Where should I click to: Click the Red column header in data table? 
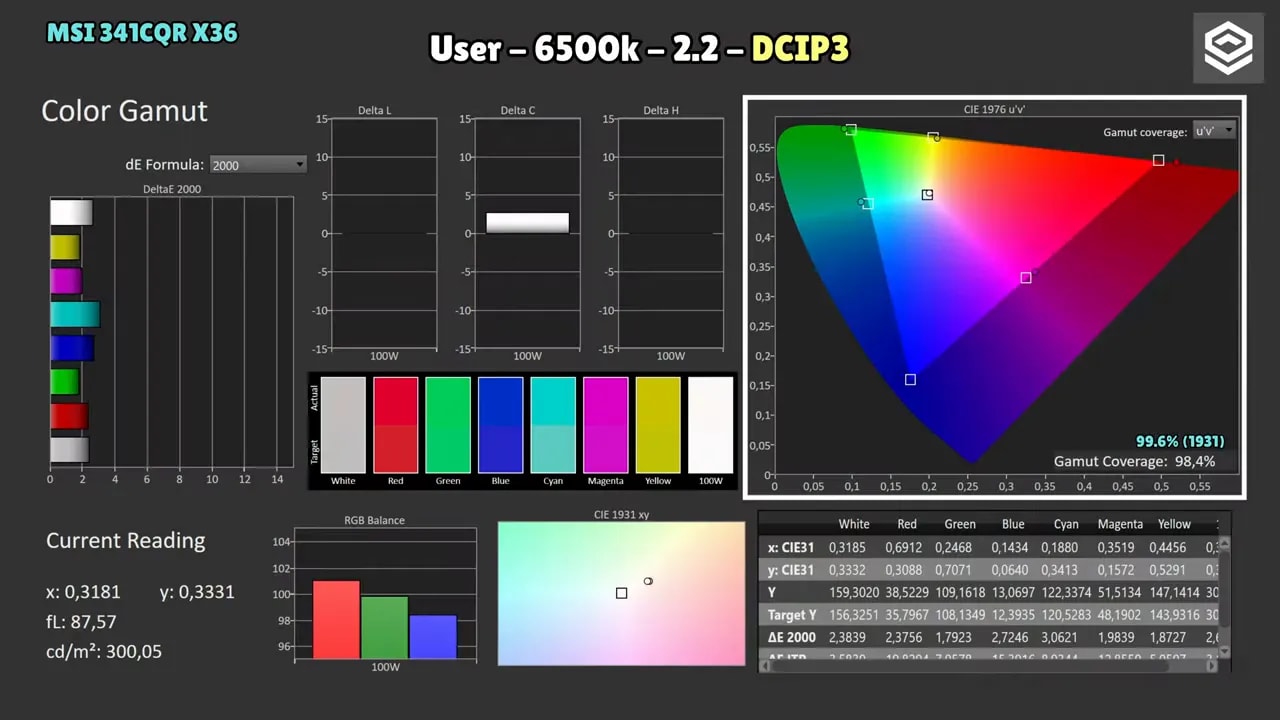pyautogui.click(x=907, y=524)
